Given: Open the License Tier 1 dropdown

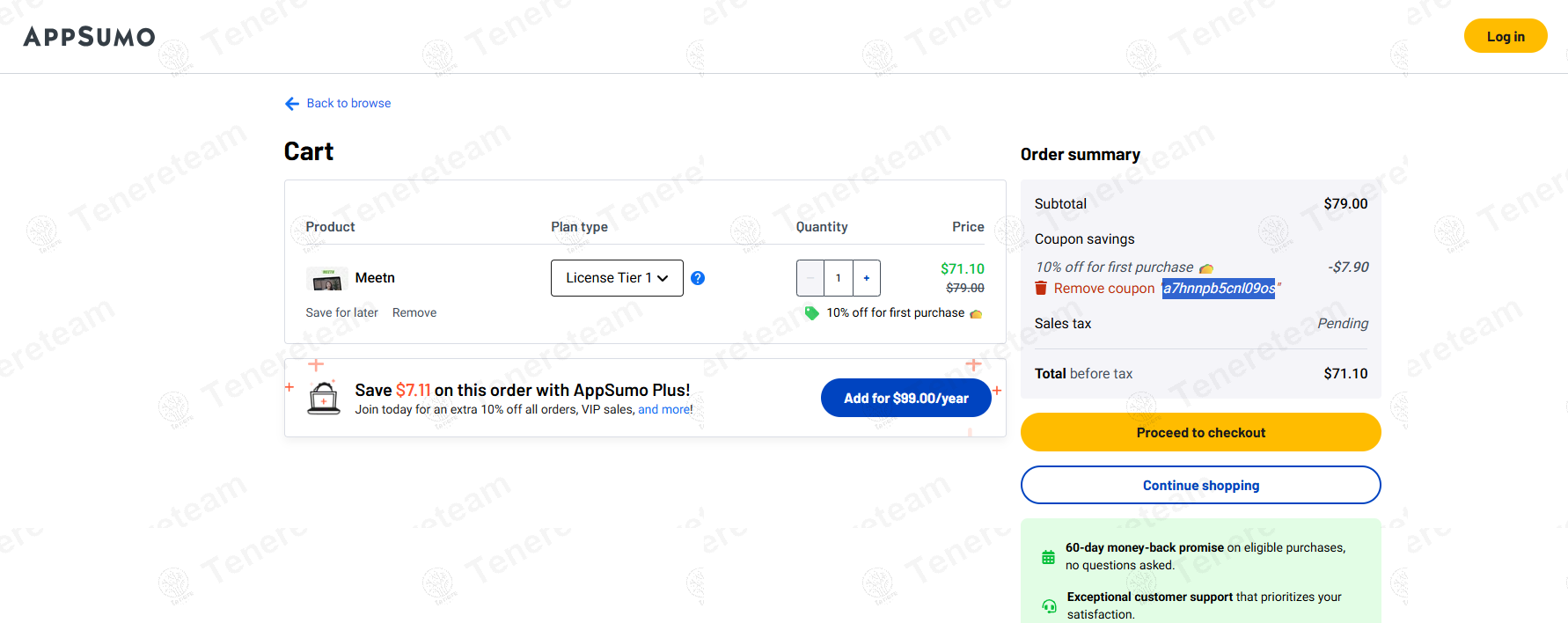Looking at the screenshot, I should pyautogui.click(x=617, y=278).
